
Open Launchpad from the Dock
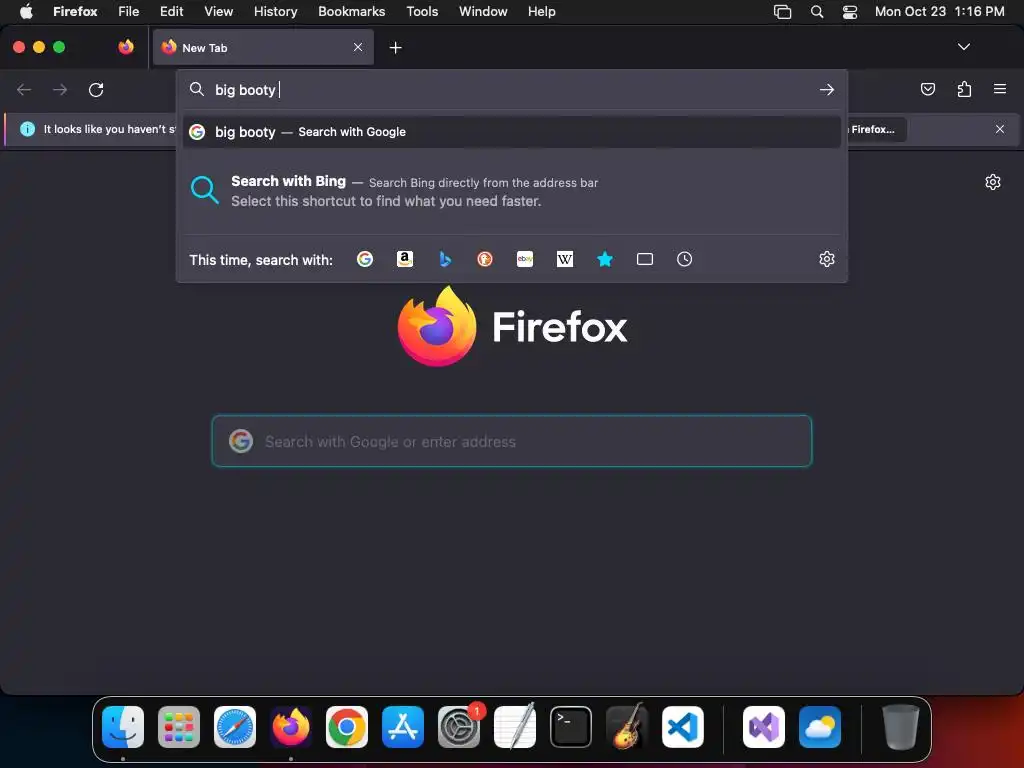click(179, 727)
